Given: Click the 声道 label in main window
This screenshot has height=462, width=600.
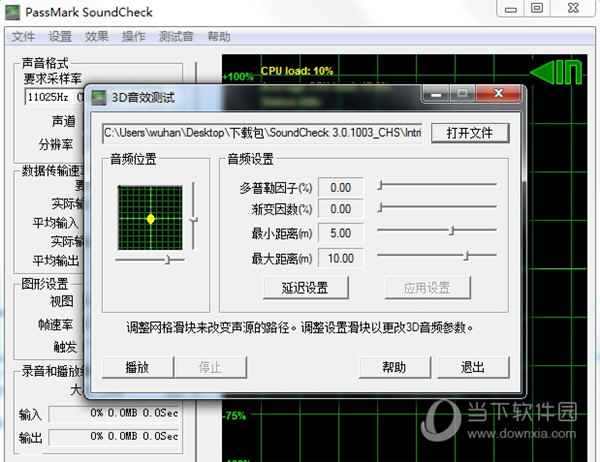Looking at the screenshot, I should pyautogui.click(x=64, y=121).
